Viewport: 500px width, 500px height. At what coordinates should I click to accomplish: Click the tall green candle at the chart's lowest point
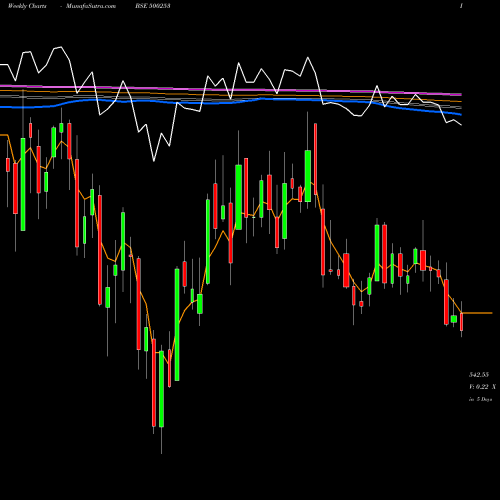pos(161,389)
